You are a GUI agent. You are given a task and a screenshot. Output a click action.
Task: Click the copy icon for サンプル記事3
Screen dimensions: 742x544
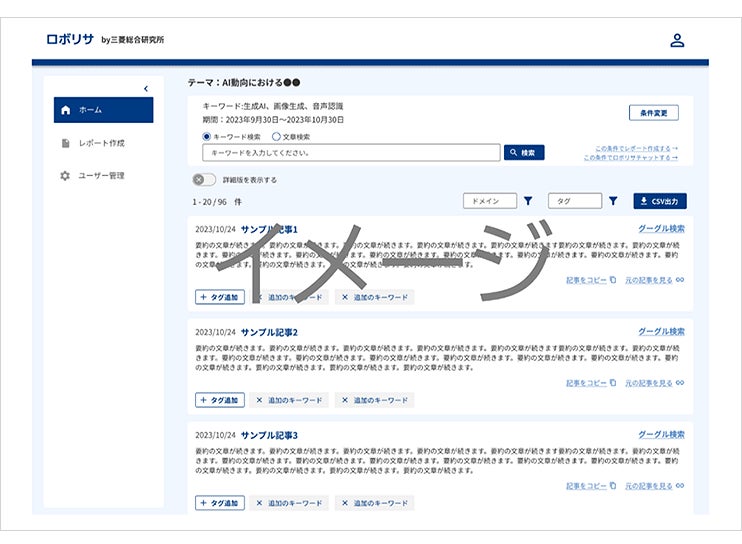[613, 485]
